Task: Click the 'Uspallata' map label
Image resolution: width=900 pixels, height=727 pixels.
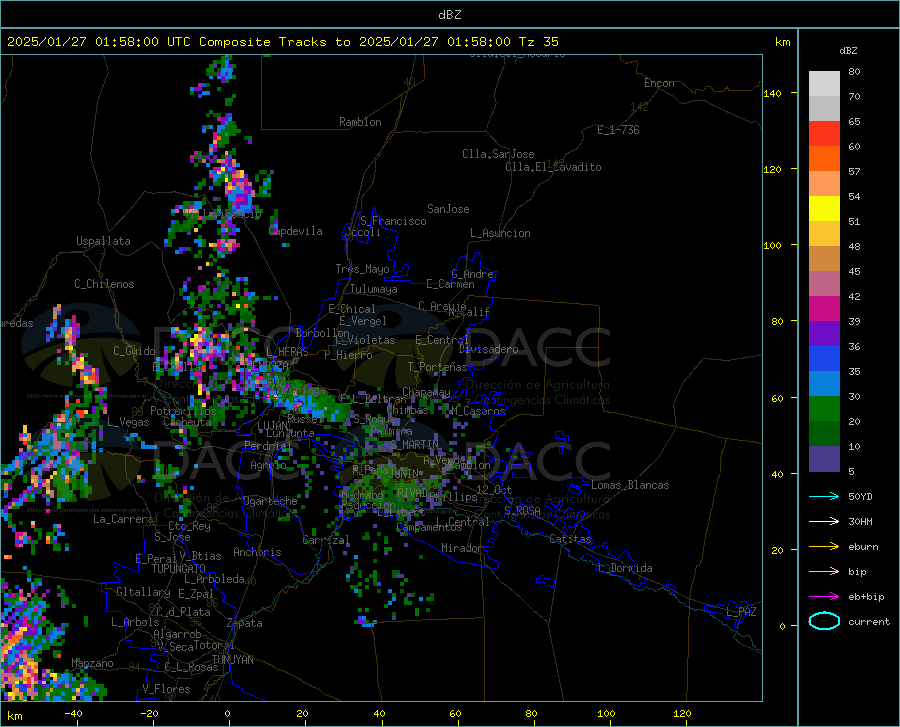Action: (x=103, y=241)
